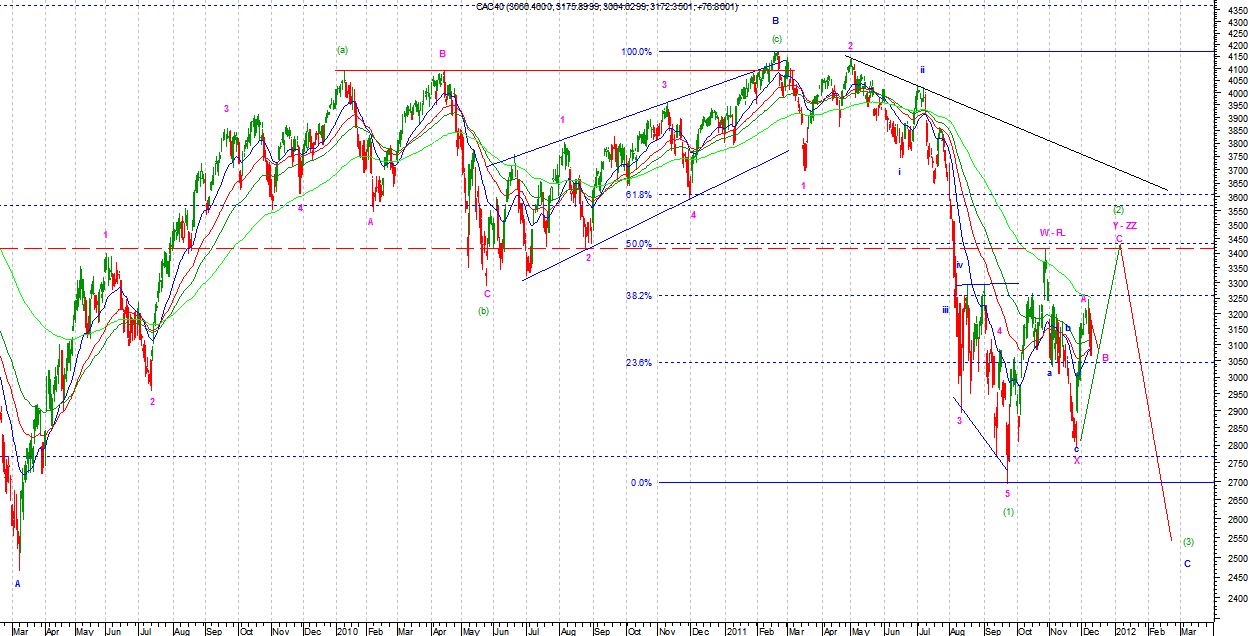Select the 100.0% Fibonacci level label

coord(637,52)
